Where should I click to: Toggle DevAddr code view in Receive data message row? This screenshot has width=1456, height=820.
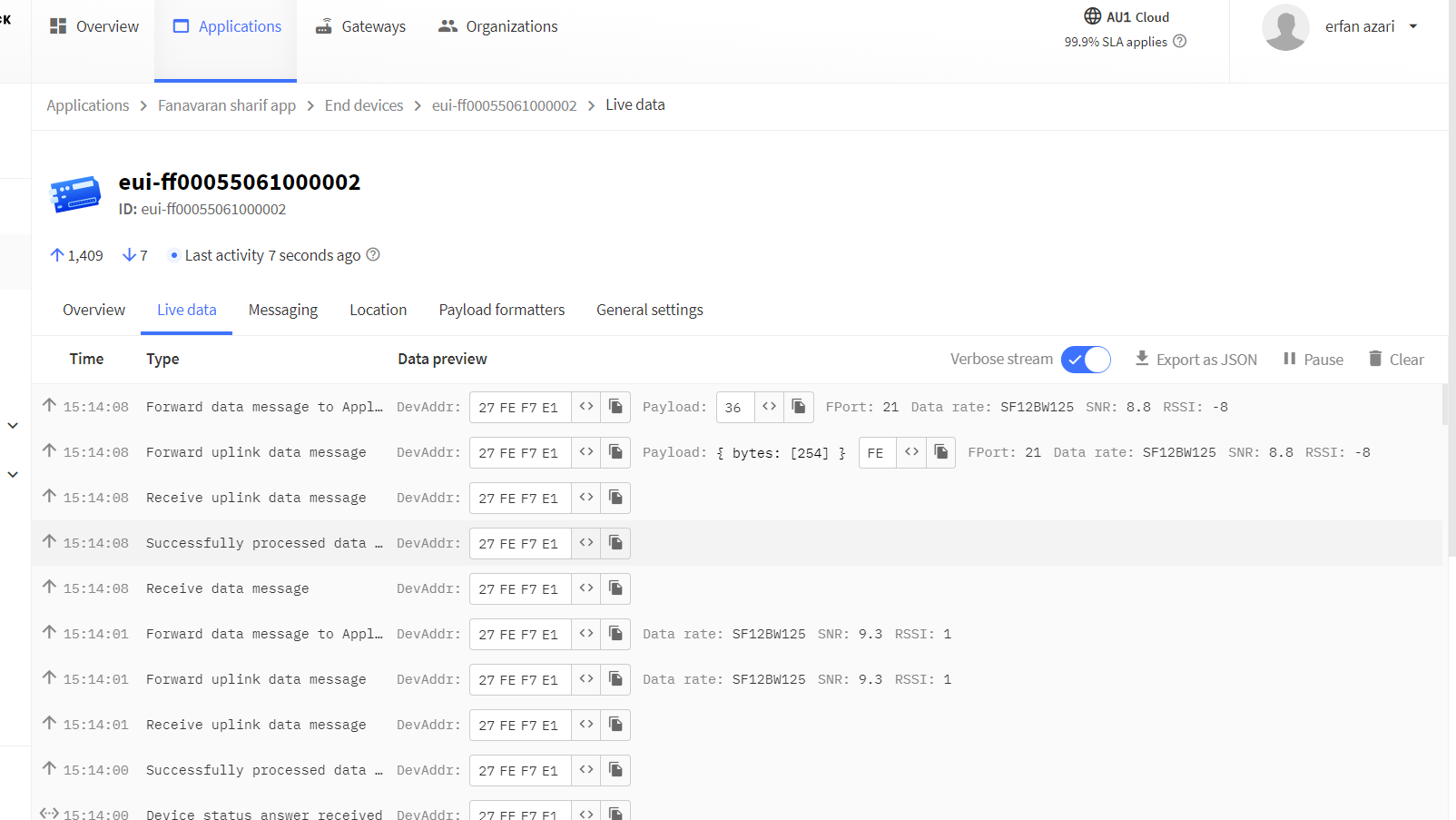(586, 588)
